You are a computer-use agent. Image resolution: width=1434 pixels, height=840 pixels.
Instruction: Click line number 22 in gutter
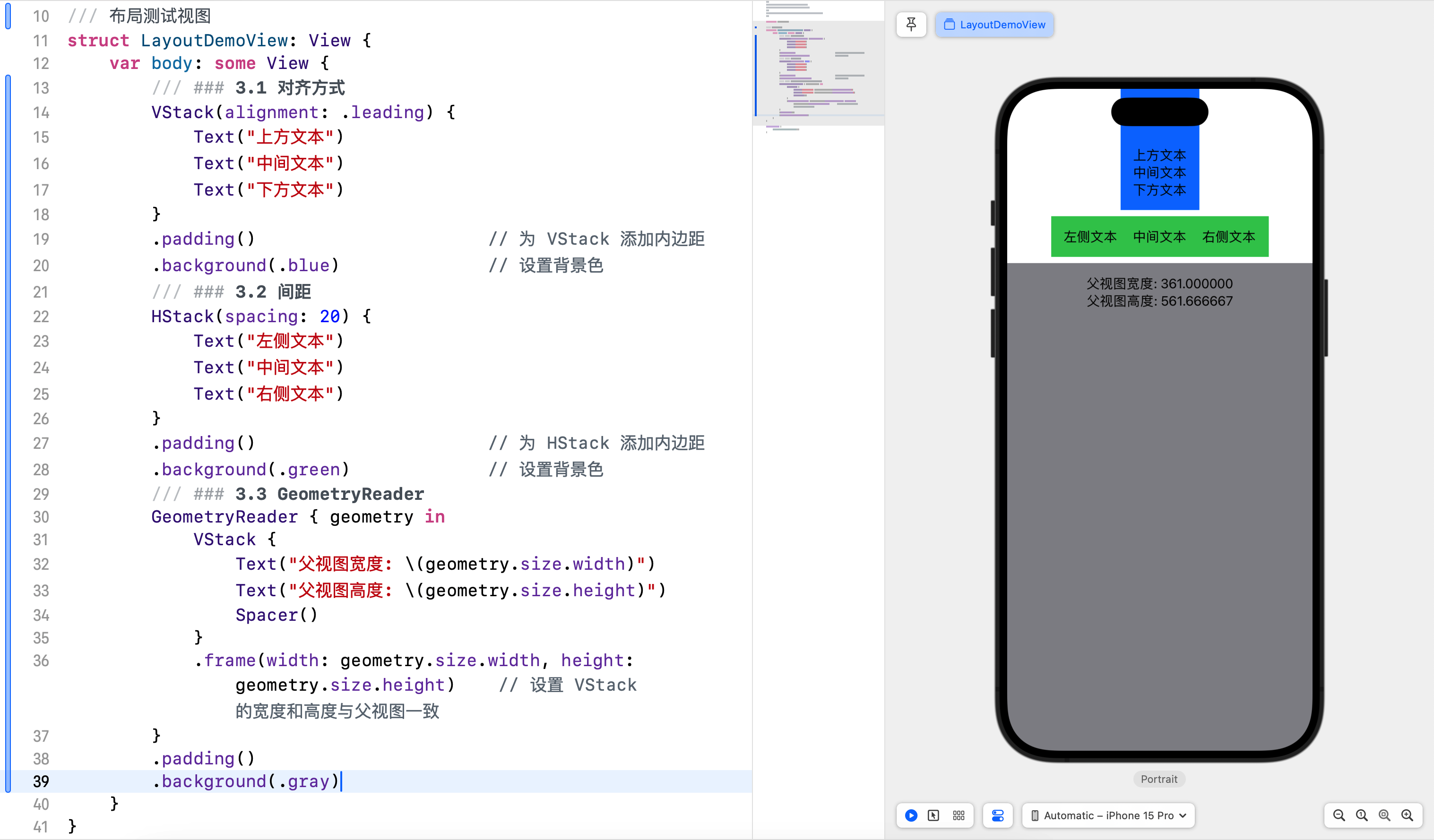tap(41, 316)
